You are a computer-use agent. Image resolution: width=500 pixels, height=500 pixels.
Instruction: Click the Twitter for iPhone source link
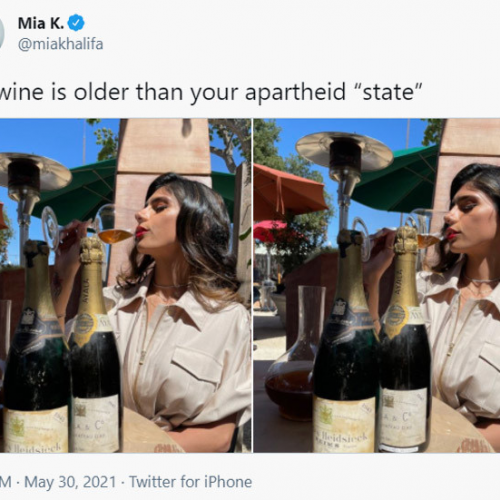tap(190, 482)
